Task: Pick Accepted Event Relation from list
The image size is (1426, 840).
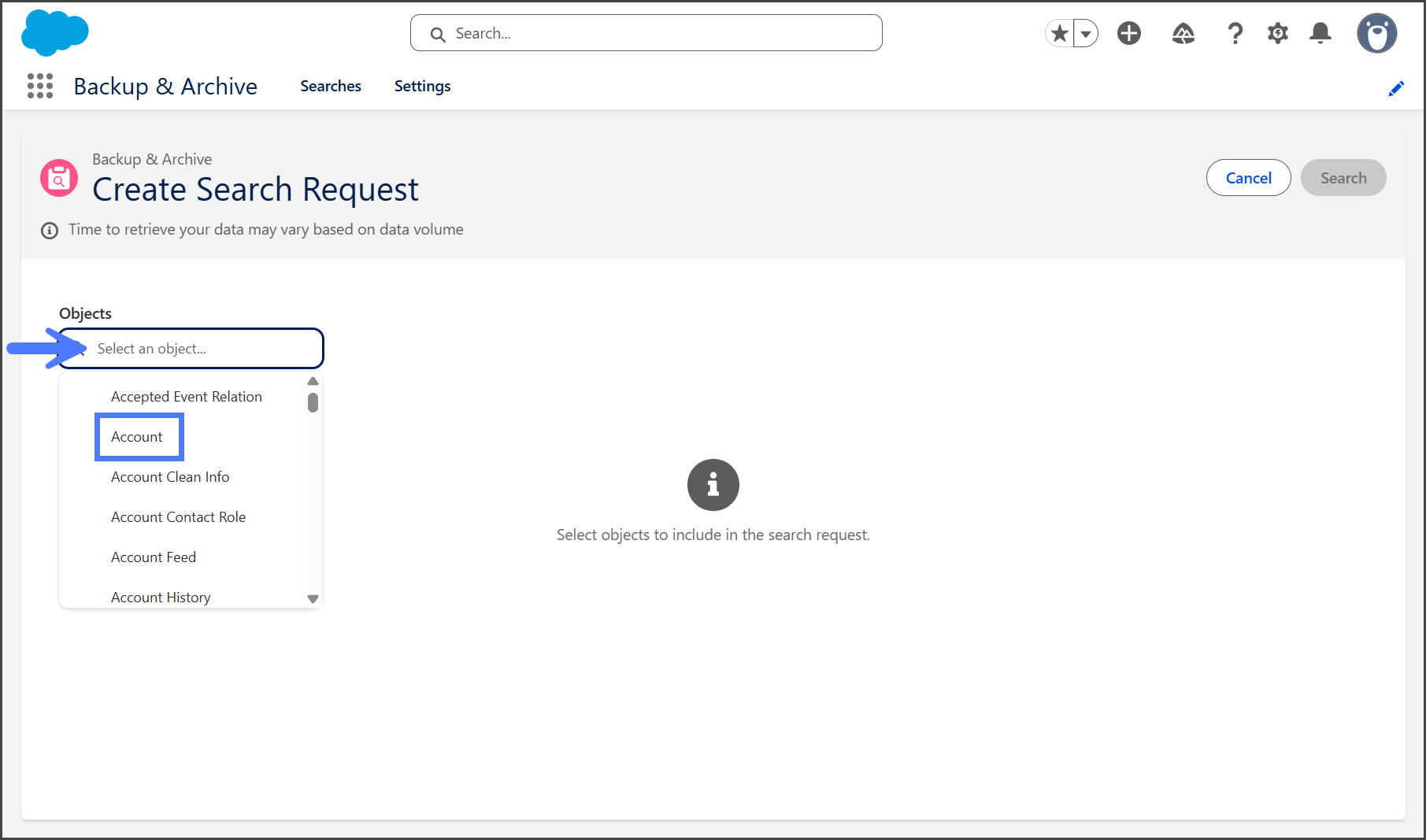Action: click(x=186, y=397)
